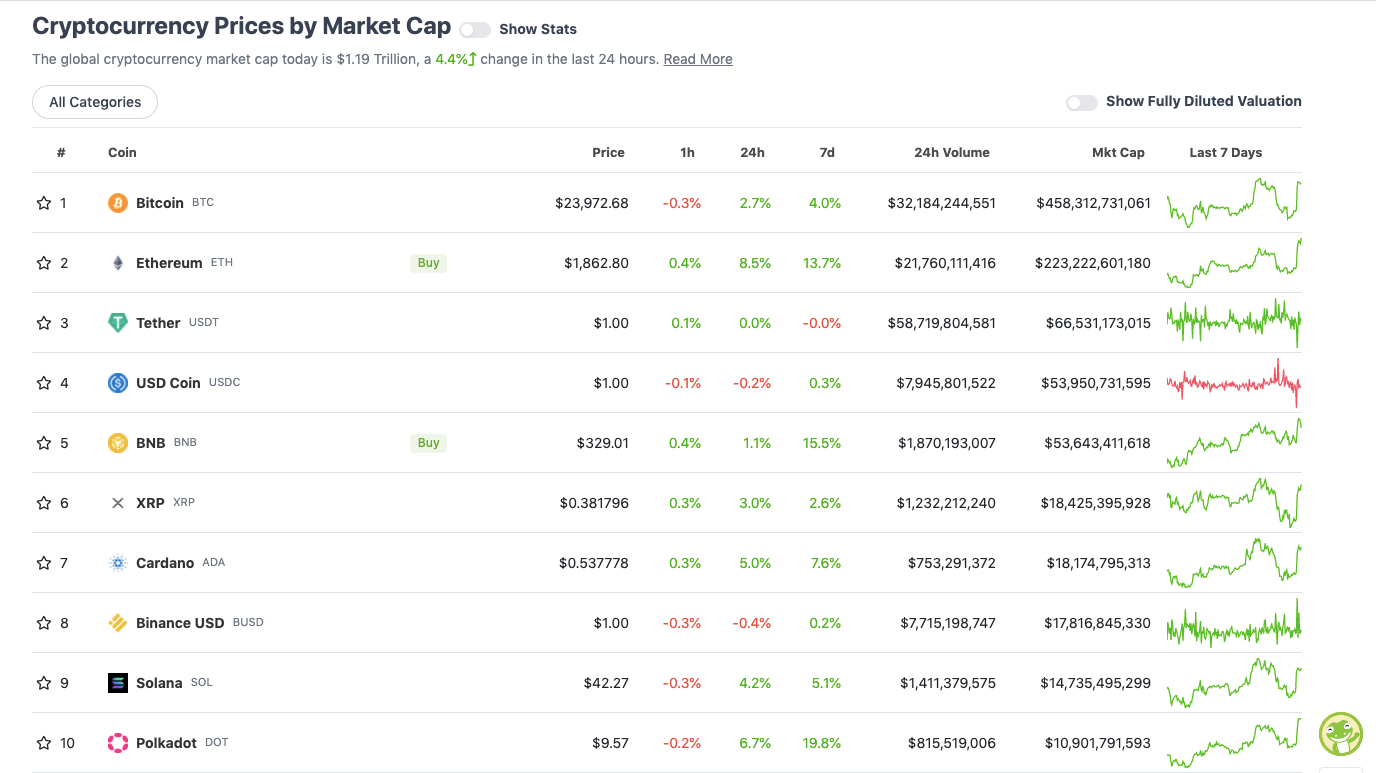
Task: Open the Bitcoin coin page link
Action: [x=160, y=203]
